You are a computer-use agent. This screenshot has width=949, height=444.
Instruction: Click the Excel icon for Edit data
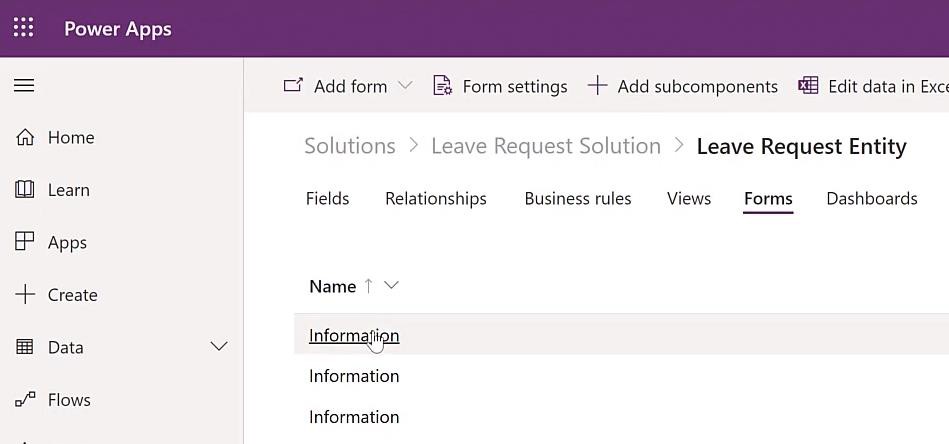click(x=808, y=86)
